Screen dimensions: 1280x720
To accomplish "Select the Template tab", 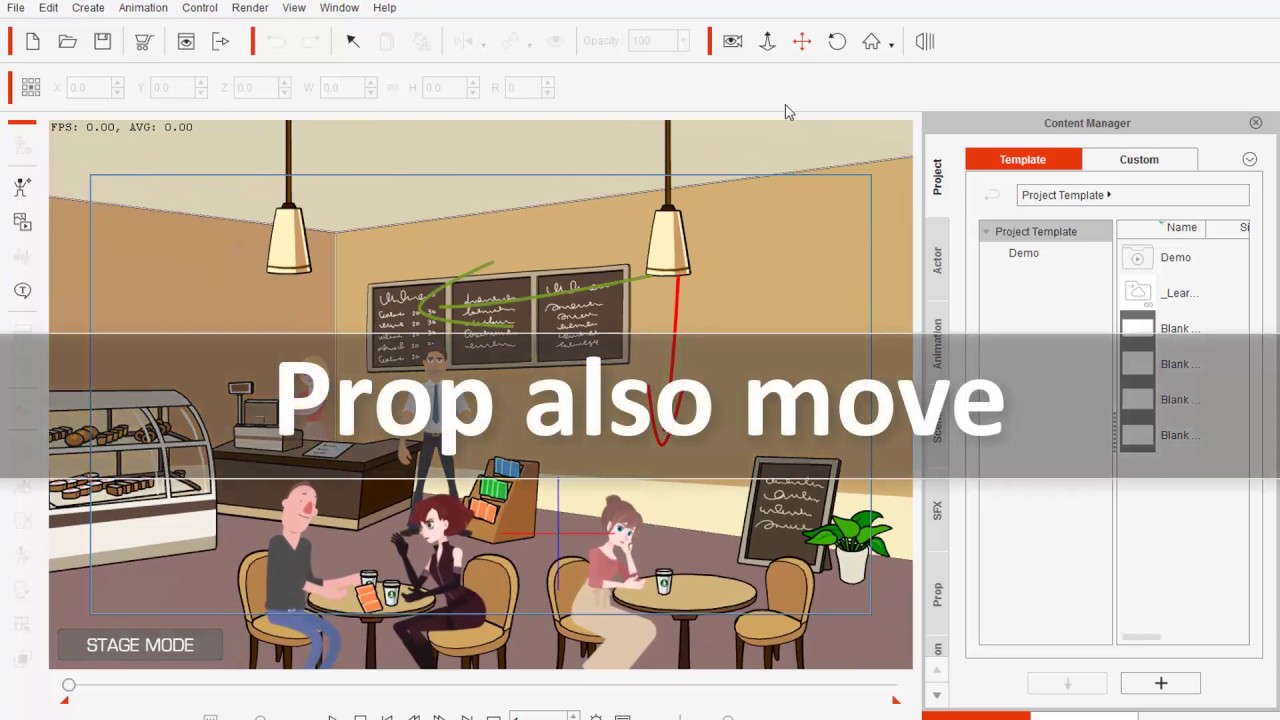I will pyautogui.click(x=1023, y=159).
